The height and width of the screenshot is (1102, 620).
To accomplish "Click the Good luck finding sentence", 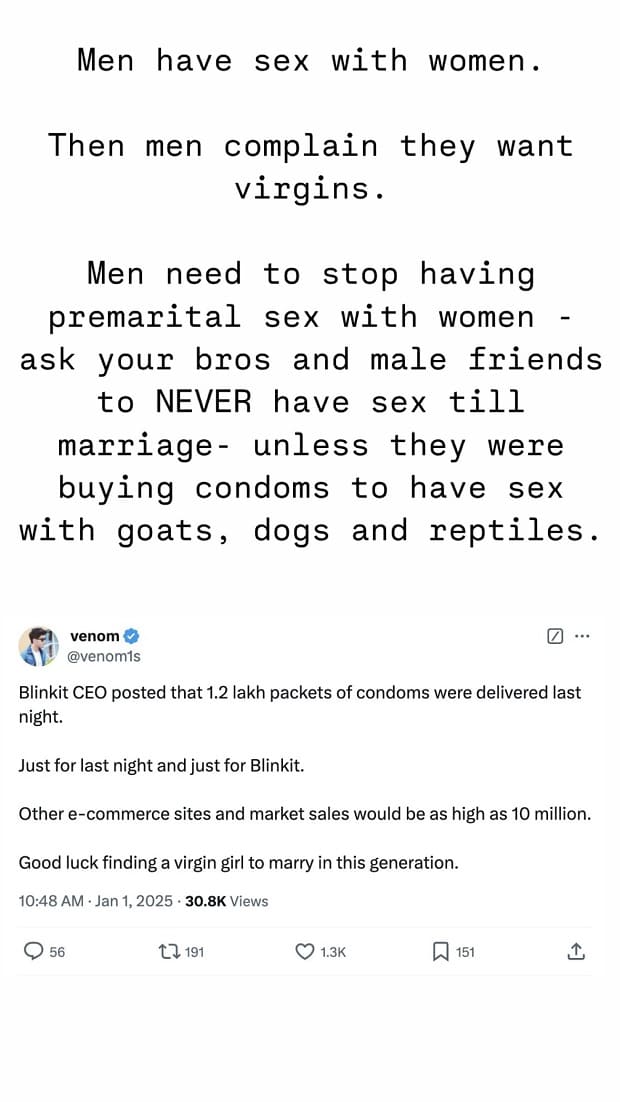I will tap(239, 862).
